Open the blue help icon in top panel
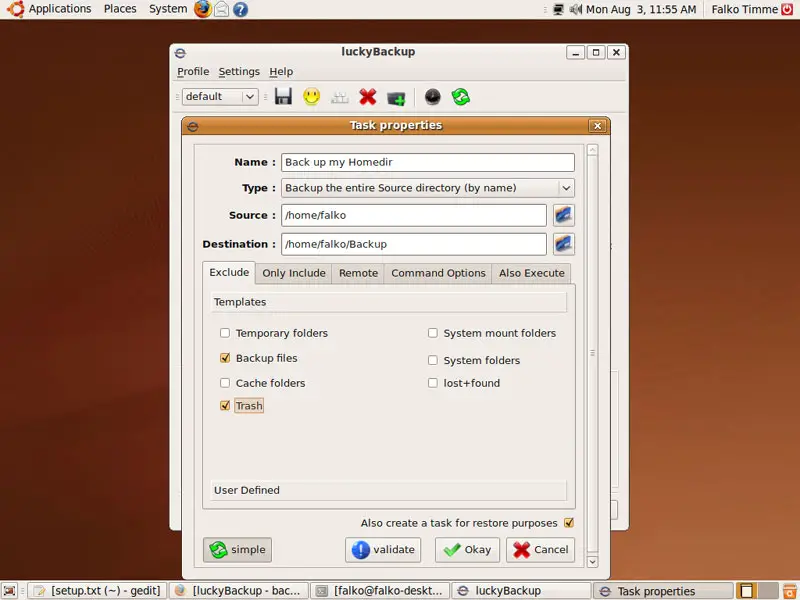800x600 pixels. pyautogui.click(x=240, y=9)
